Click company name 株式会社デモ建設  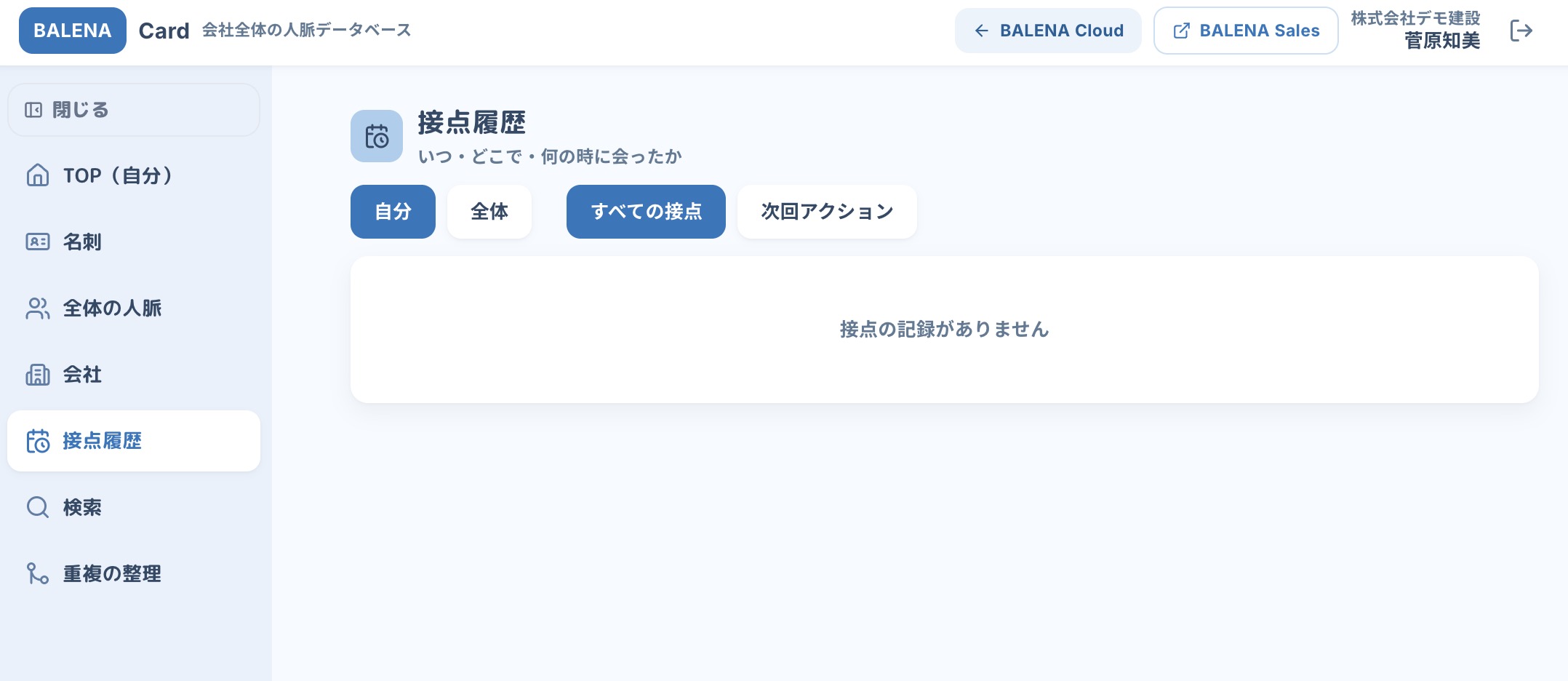(1415, 17)
